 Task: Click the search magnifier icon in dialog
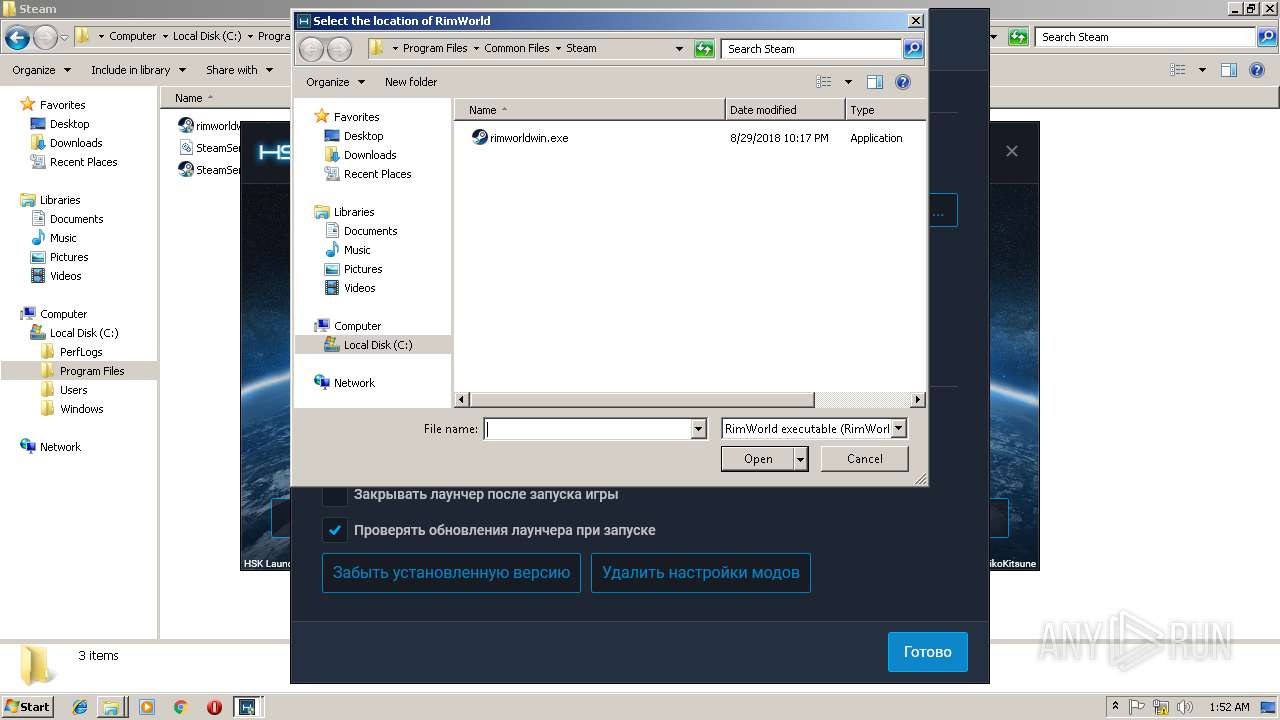pos(912,48)
